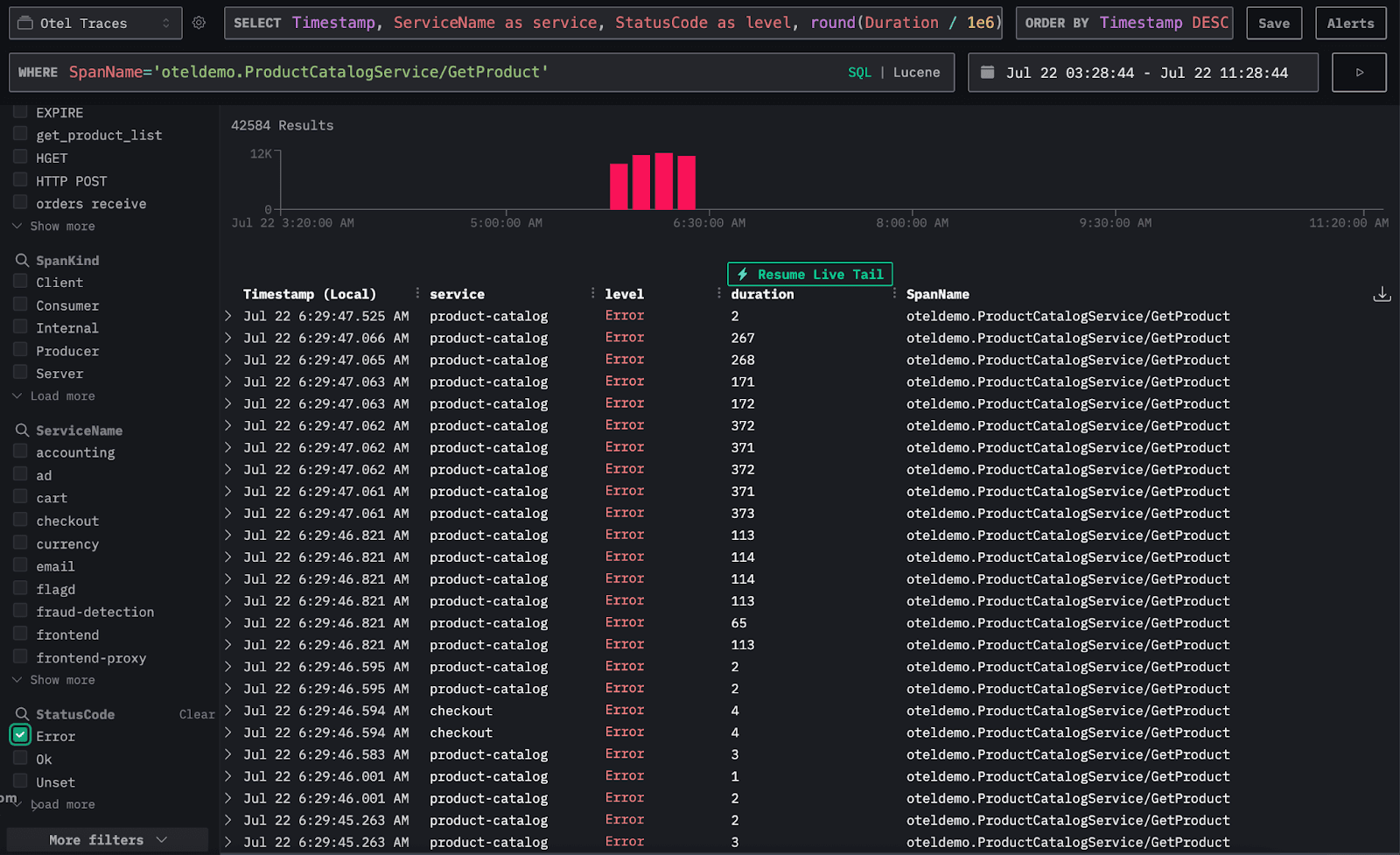The width and height of the screenshot is (1400, 855).
Task: Click the search icon beside ServiceName
Action: 22,431
